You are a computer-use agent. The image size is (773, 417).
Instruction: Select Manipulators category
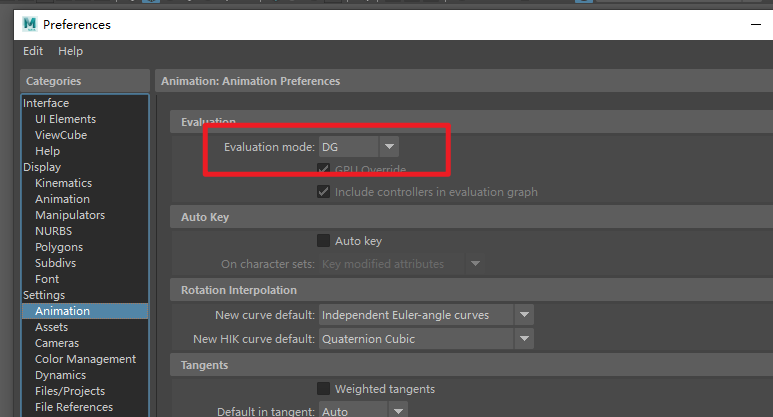[70, 215]
